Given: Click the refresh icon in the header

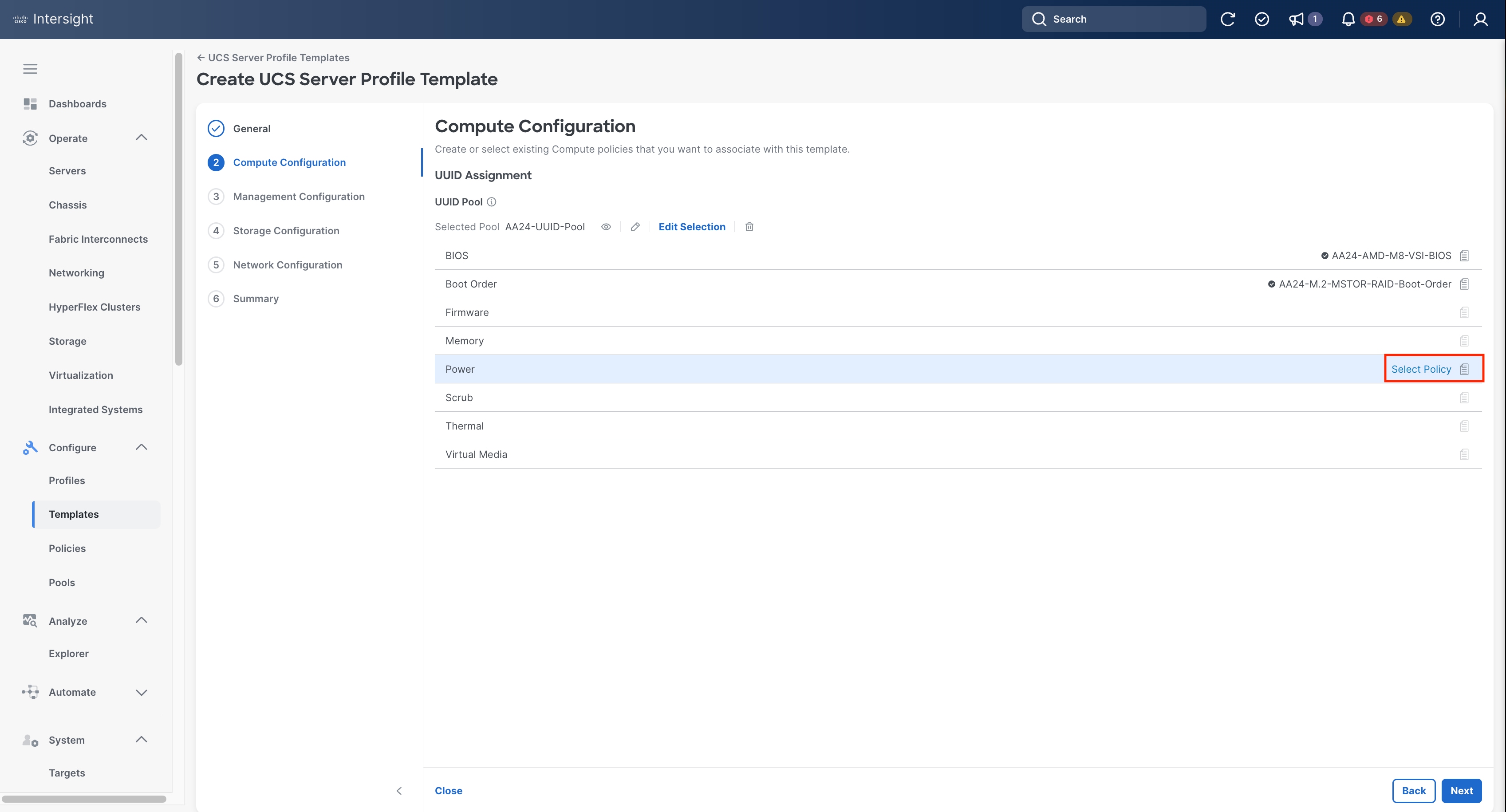Looking at the screenshot, I should (1227, 19).
